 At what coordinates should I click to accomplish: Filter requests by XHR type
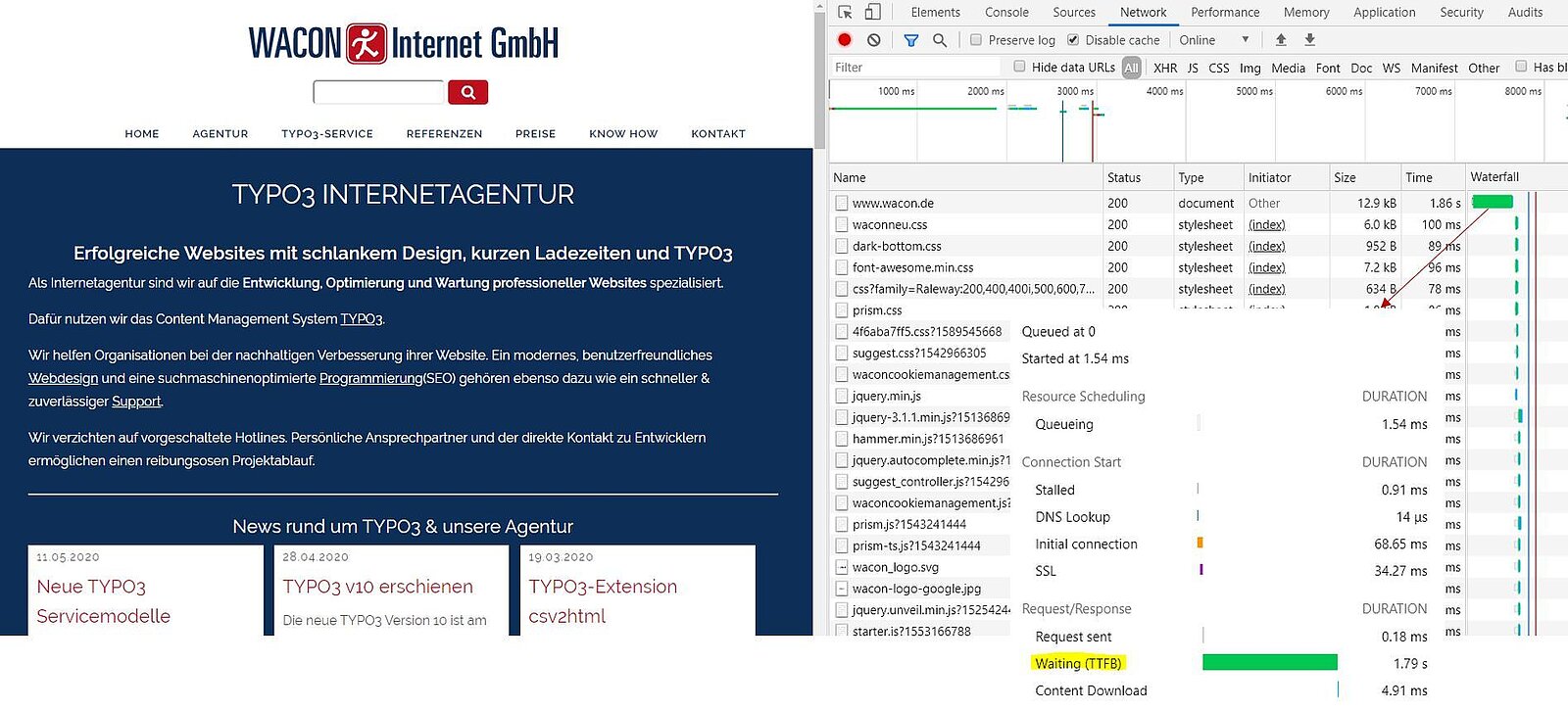[1165, 68]
